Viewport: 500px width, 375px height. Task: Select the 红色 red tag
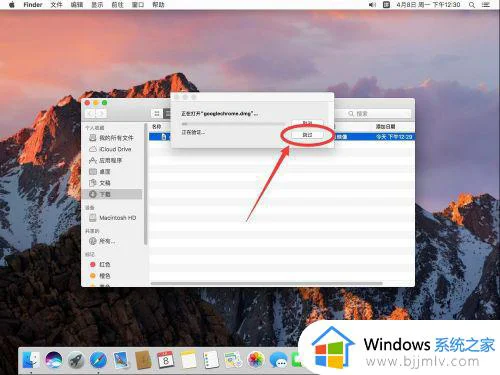coord(112,264)
